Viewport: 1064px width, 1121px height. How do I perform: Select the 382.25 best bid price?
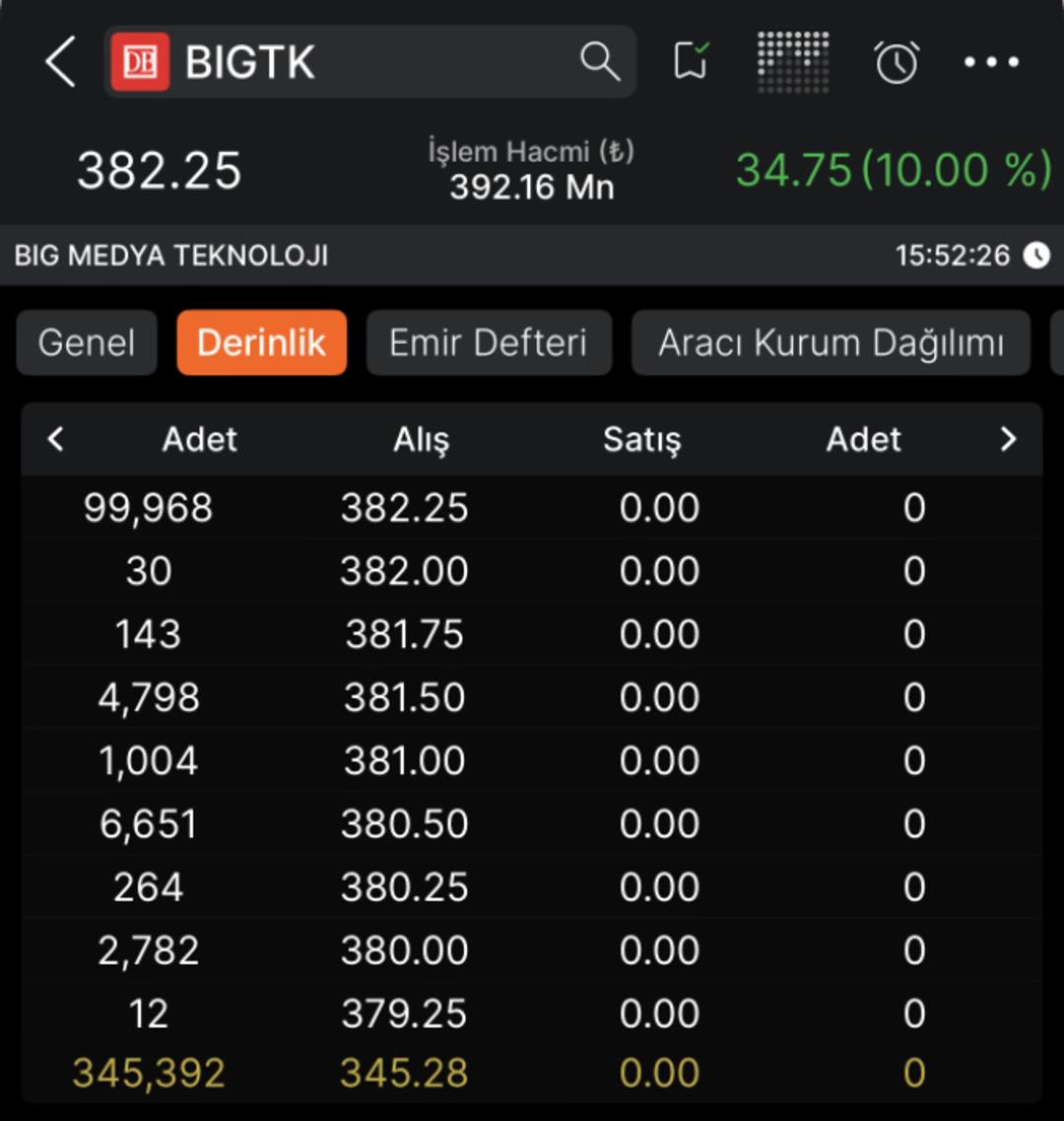[x=404, y=508]
